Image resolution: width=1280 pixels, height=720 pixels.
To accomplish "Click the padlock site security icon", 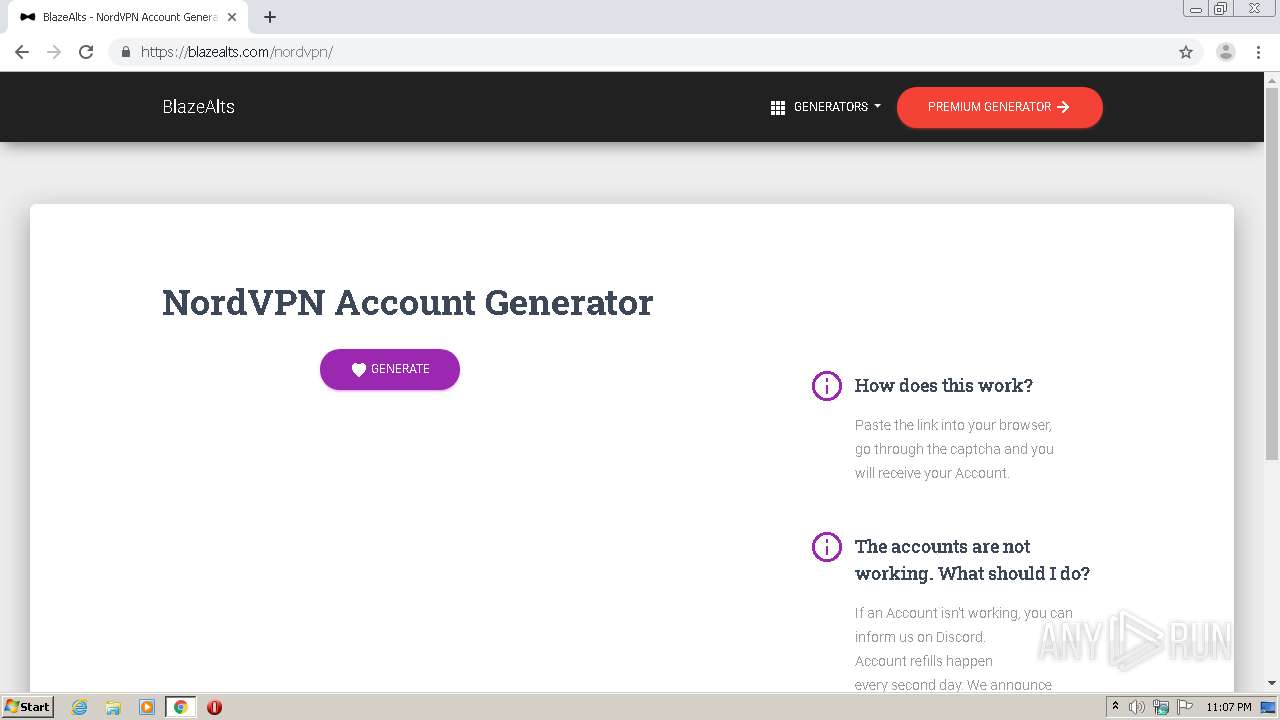I will tap(126, 52).
